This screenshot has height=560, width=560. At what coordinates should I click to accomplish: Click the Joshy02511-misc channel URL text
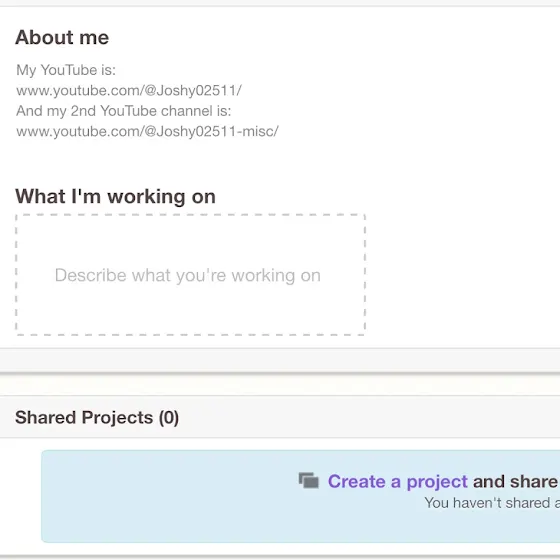[x=148, y=131]
